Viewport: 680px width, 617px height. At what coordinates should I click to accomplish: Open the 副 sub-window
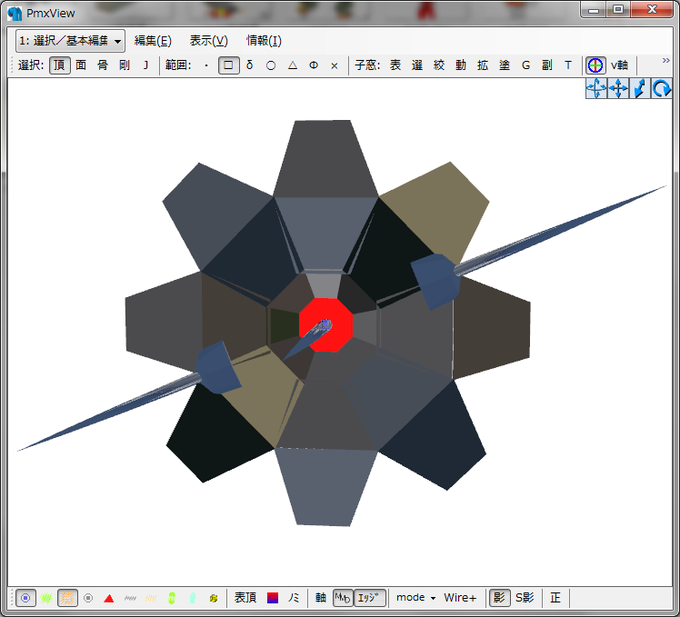point(547,65)
